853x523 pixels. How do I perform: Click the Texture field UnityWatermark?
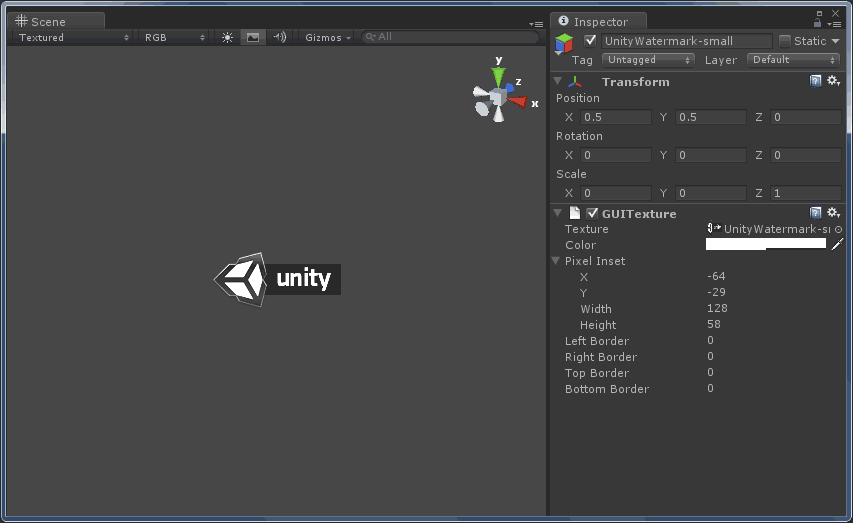[769, 229]
